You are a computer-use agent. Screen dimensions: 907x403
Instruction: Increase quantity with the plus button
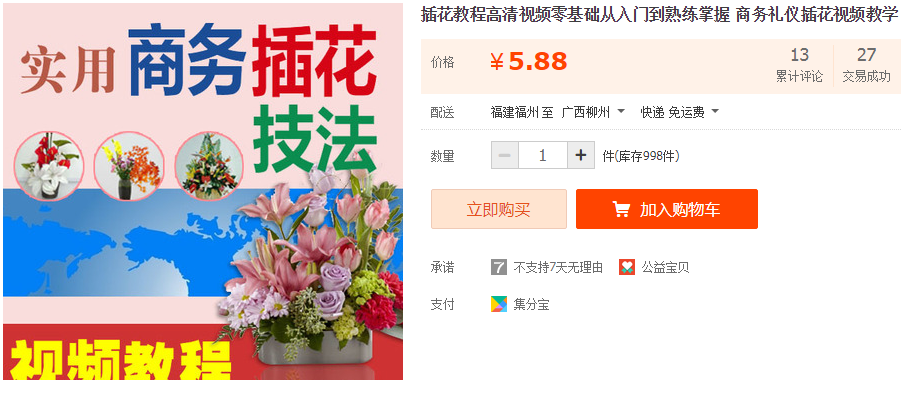[581, 156]
